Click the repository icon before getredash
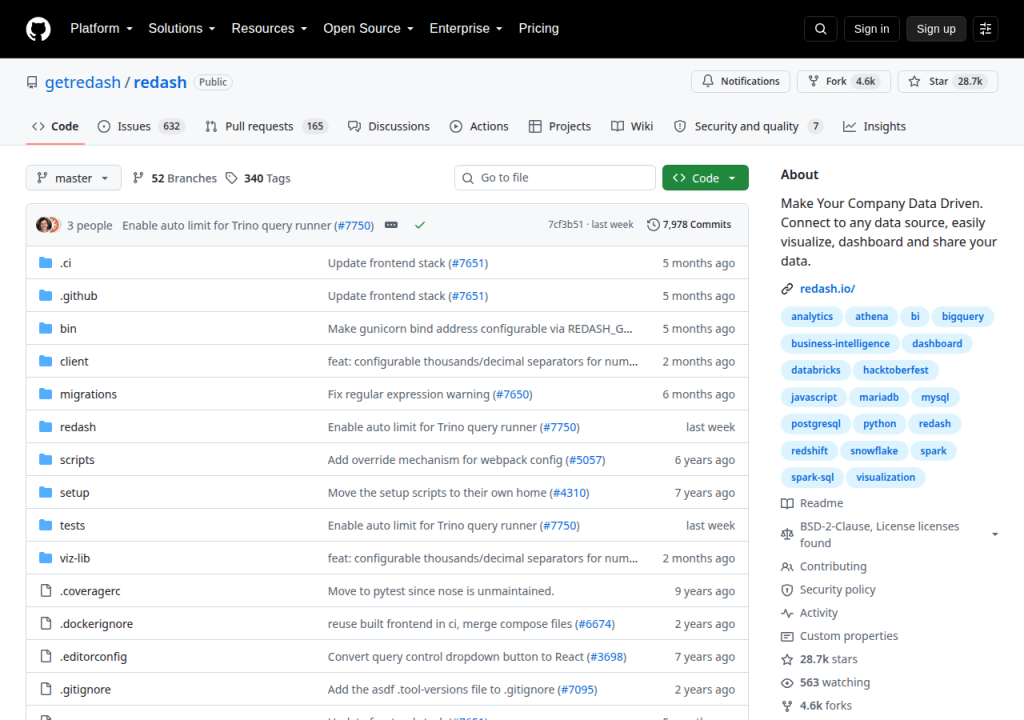1024x720 pixels. 32,82
